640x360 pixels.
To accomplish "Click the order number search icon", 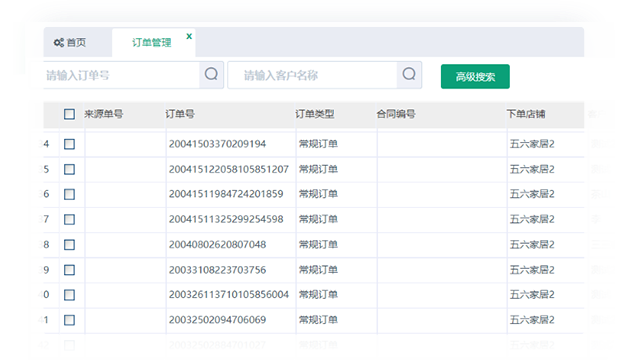I will pyautogui.click(x=211, y=75).
